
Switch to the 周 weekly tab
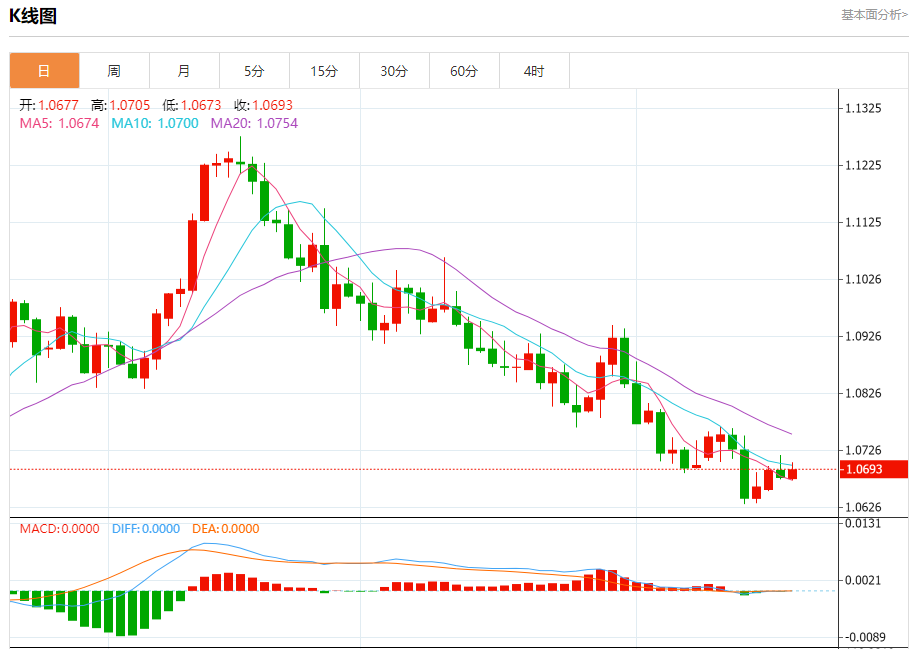(114, 71)
